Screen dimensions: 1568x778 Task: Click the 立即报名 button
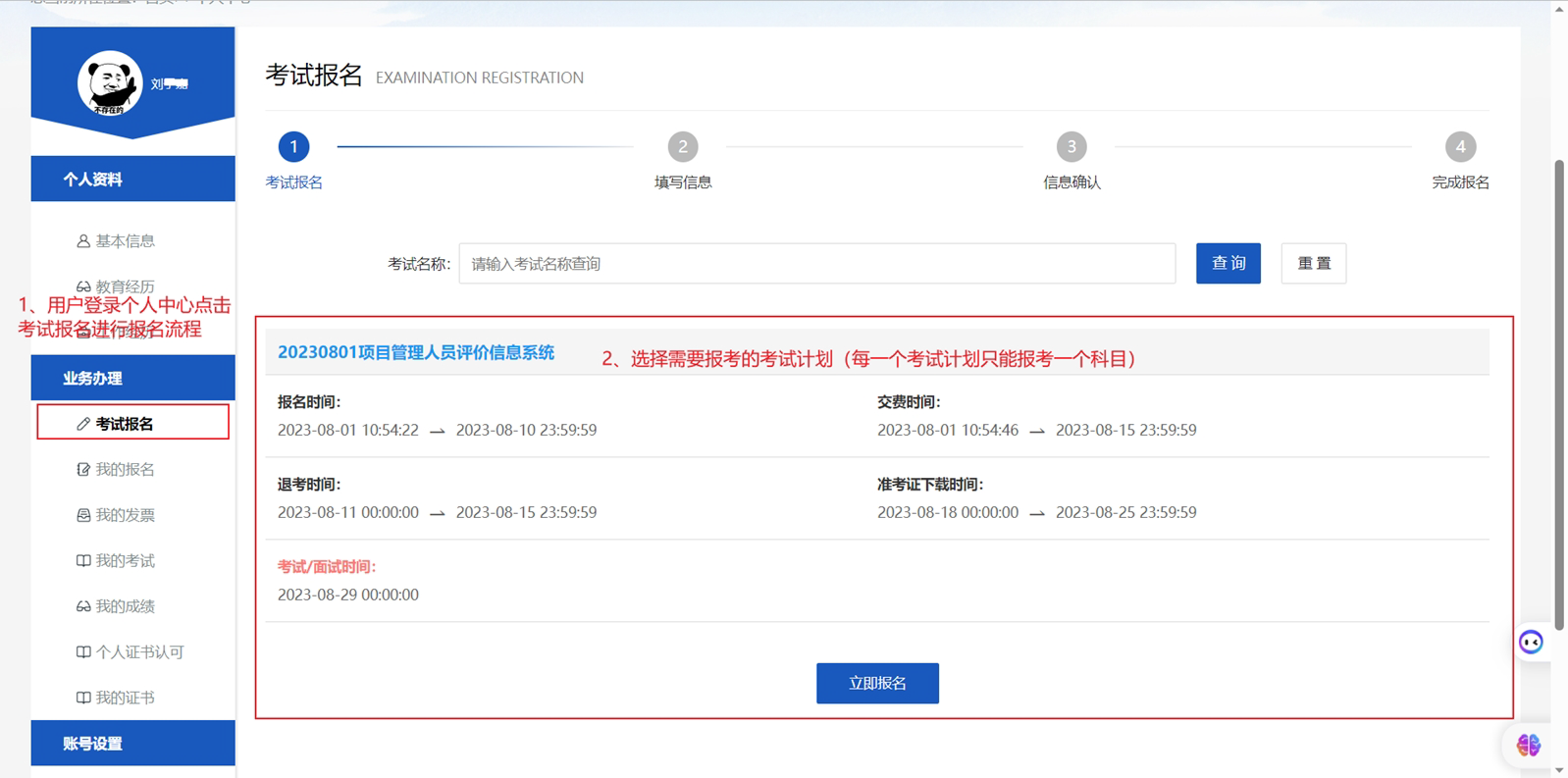coord(877,684)
